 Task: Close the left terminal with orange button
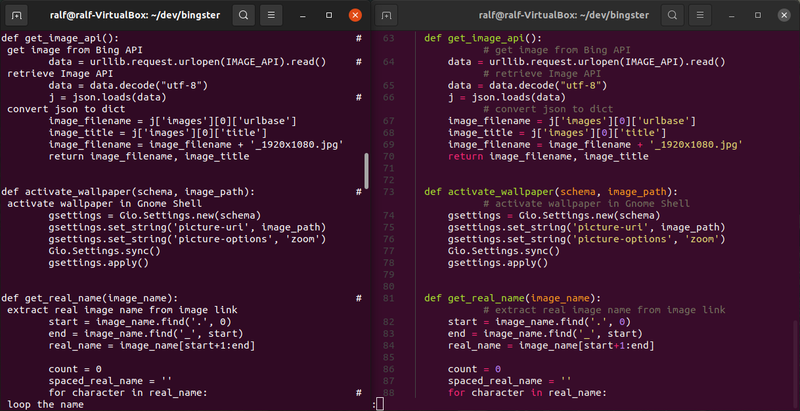coord(356,15)
